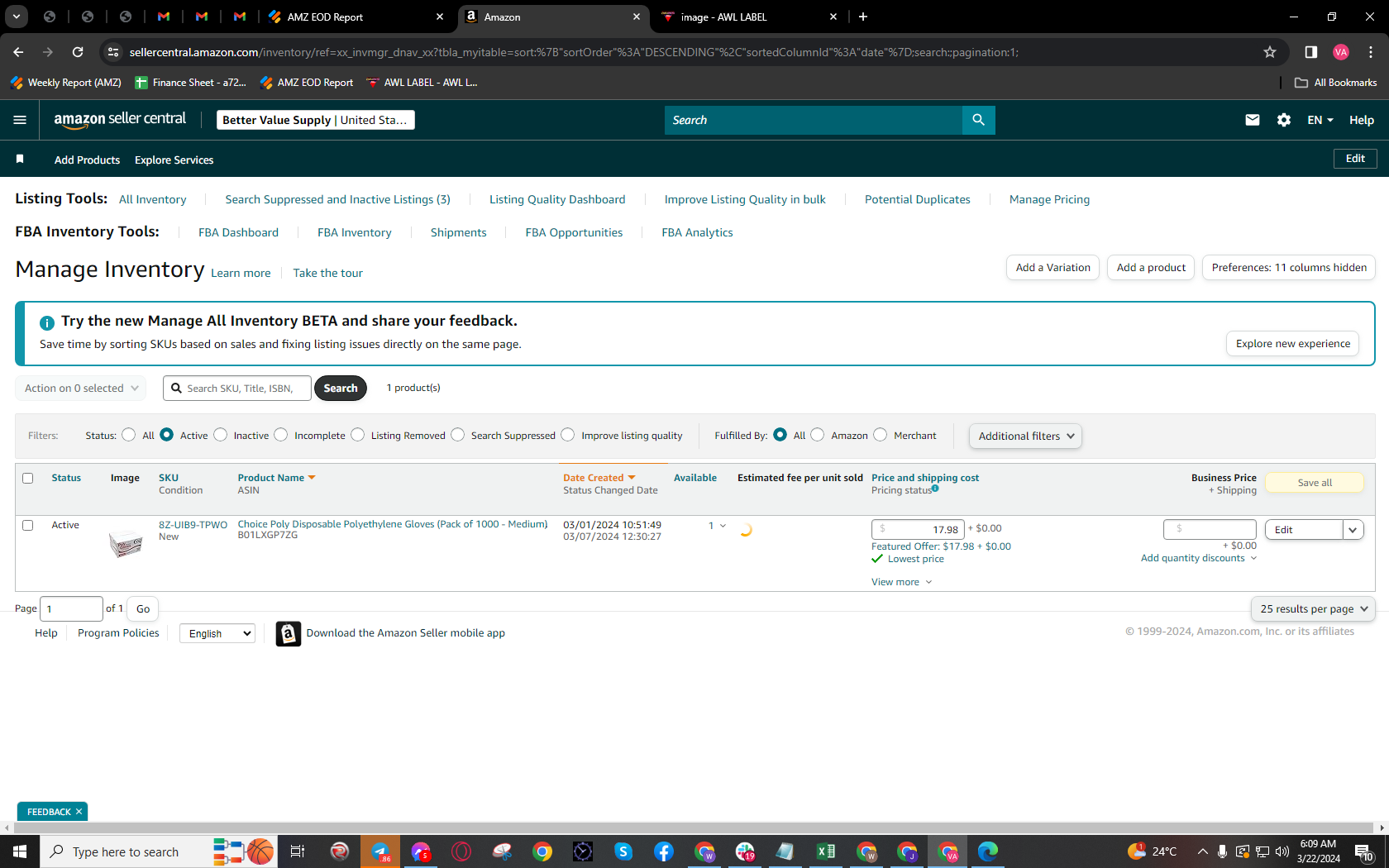Click the Add a Variation button
Screen dimensions: 1389x868
pyautogui.click(x=1052, y=267)
